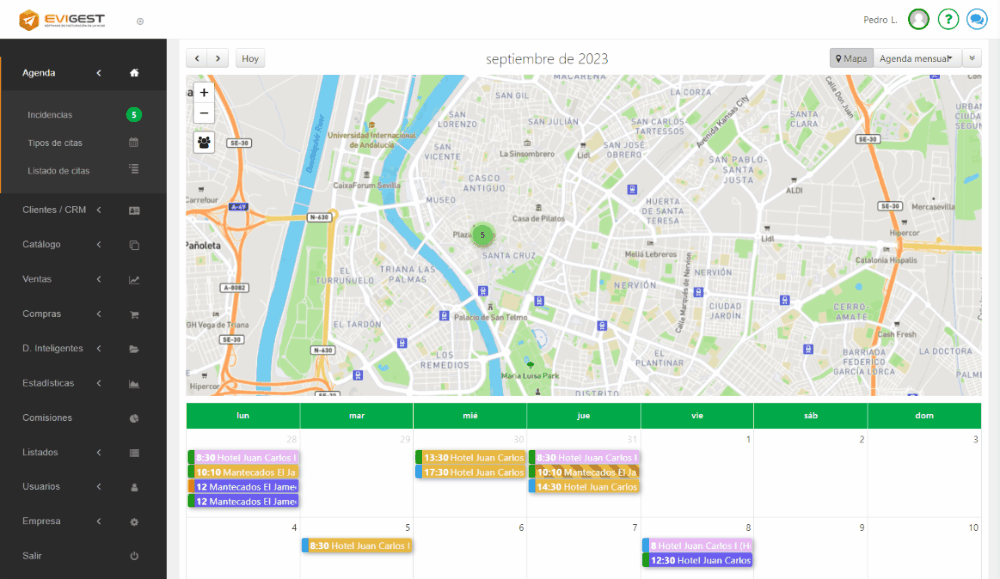Click the Hoy button
Screen dimensions: 1000x579
point(250,58)
